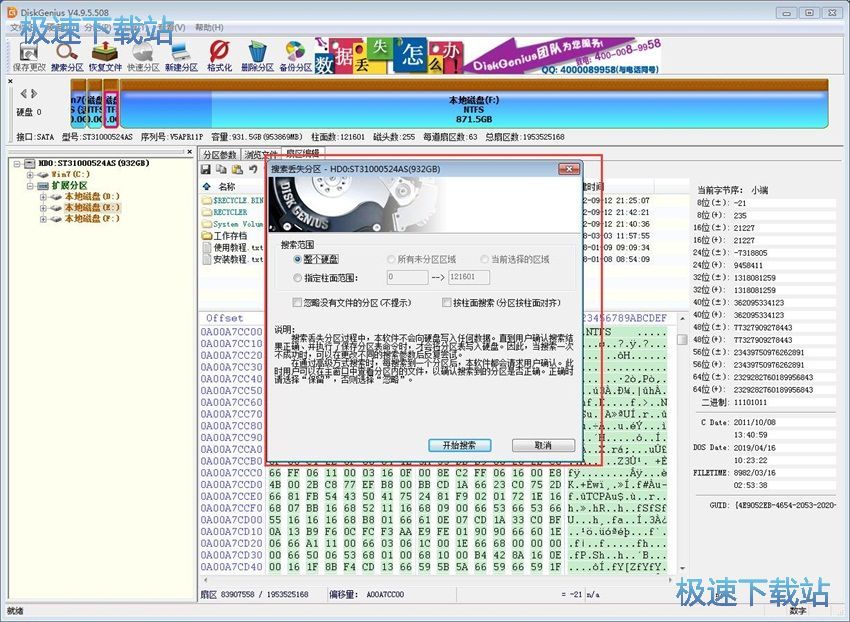Select the $RECYCLE.BIN folder icon
Screen dimensions: 850x622
tap(207, 201)
